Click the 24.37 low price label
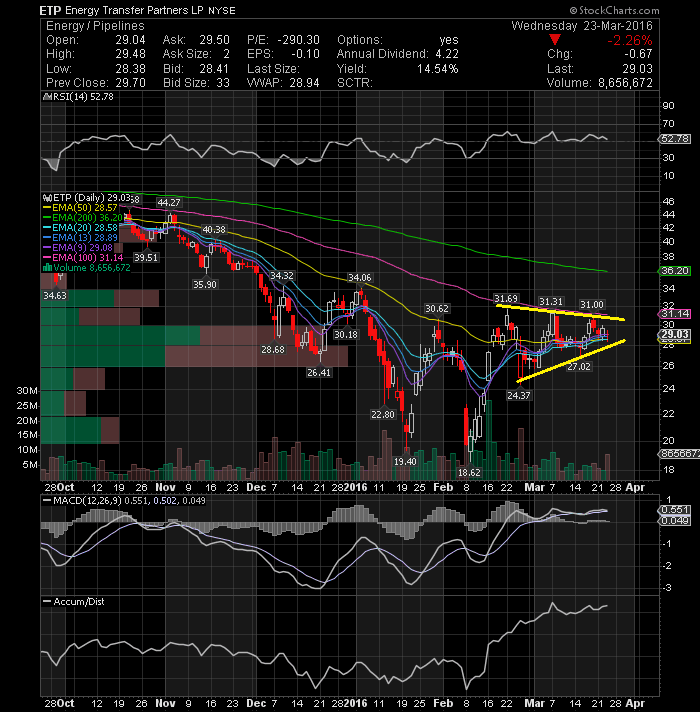 (518, 396)
